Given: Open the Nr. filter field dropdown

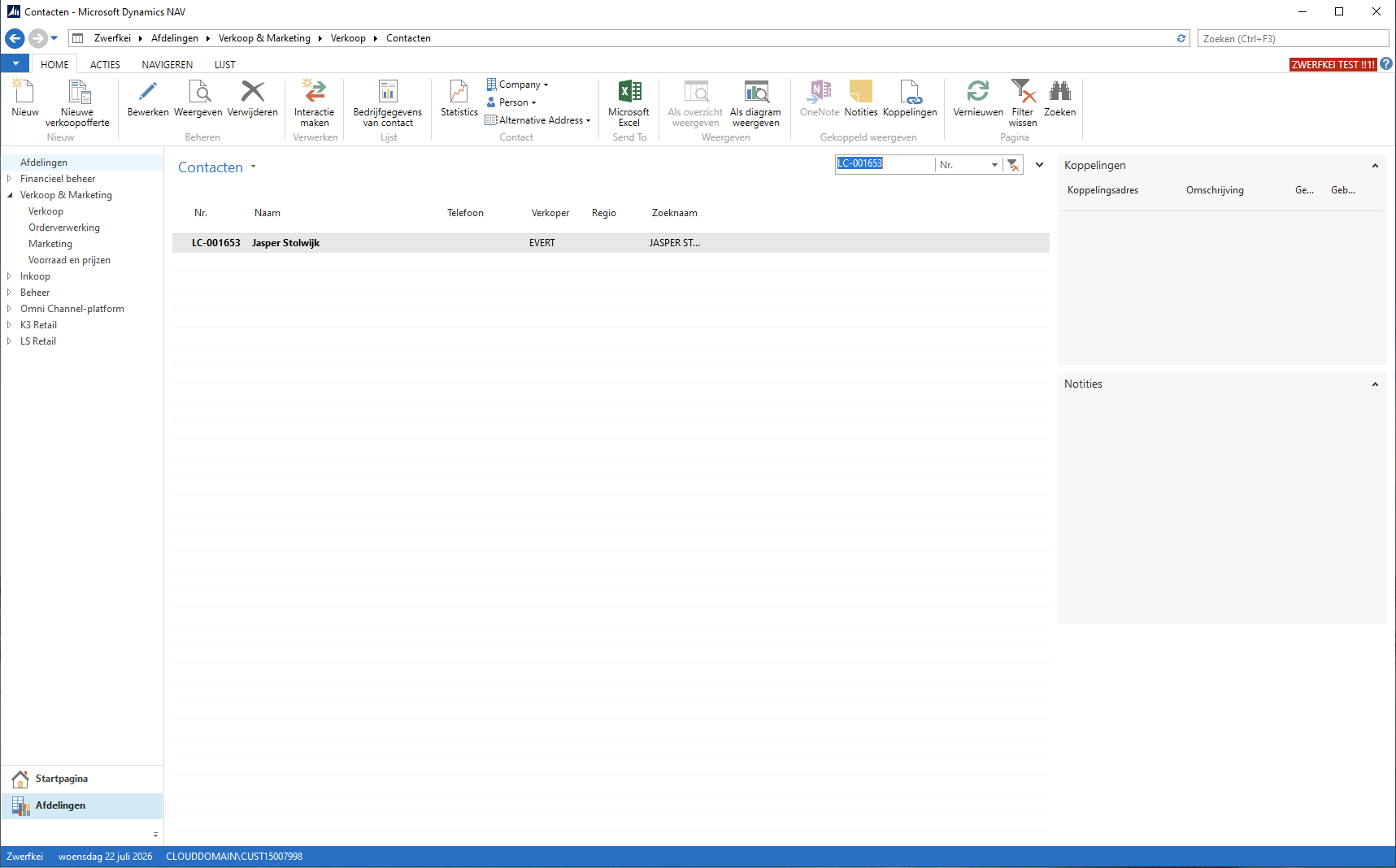Looking at the screenshot, I should [994, 165].
